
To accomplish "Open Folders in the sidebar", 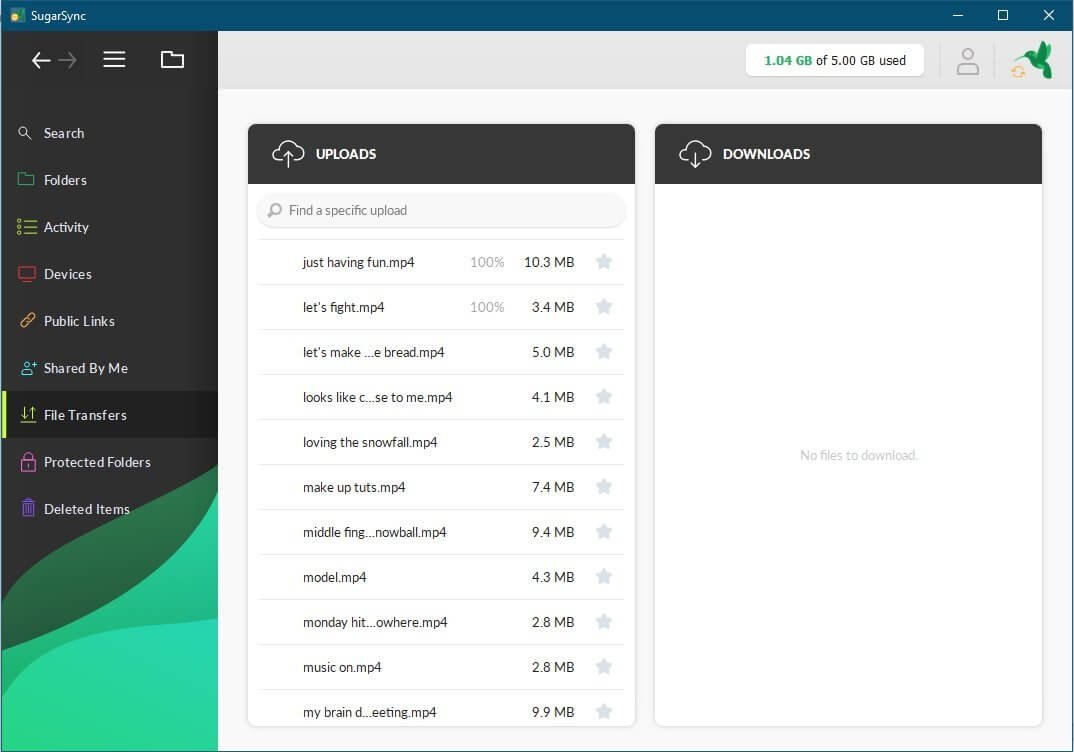I will [110, 180].
